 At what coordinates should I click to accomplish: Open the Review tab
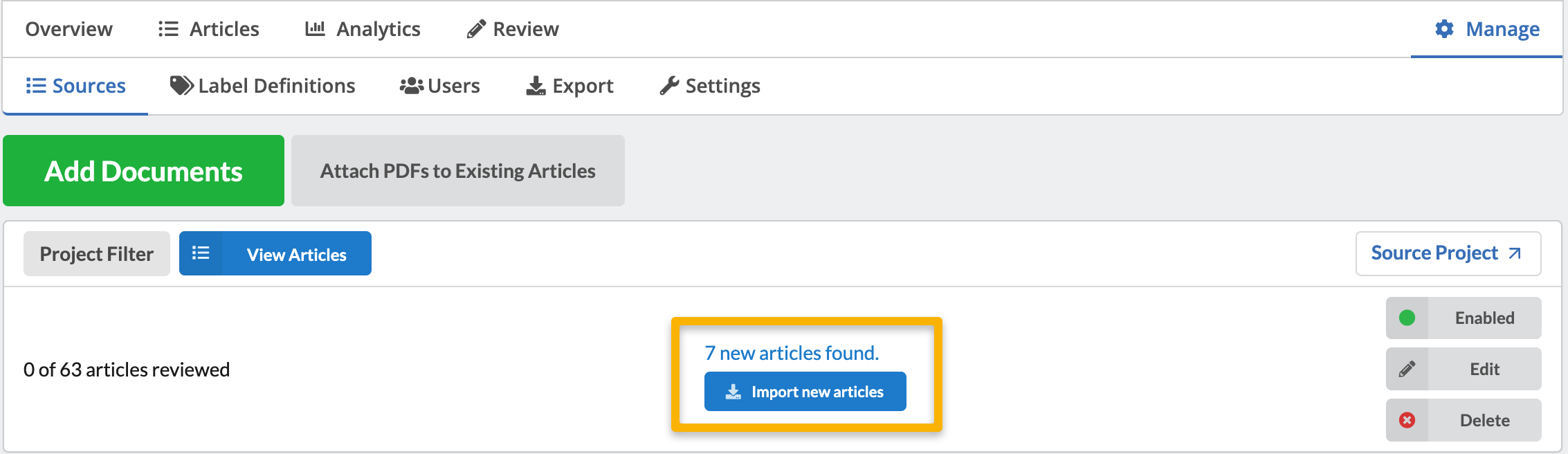[513, 29]
